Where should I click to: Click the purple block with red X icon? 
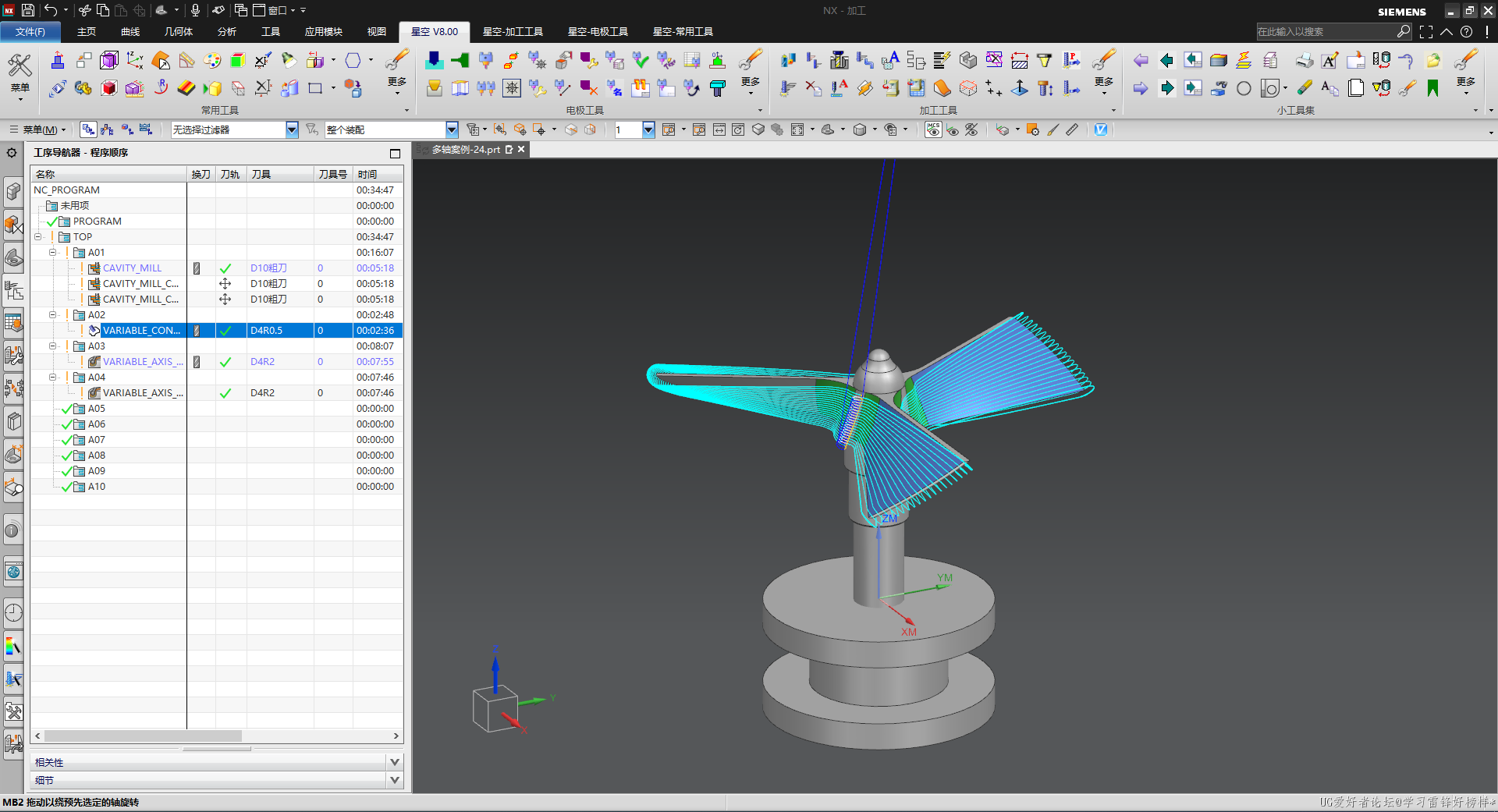pyautogui.click(x=589, y=88)
